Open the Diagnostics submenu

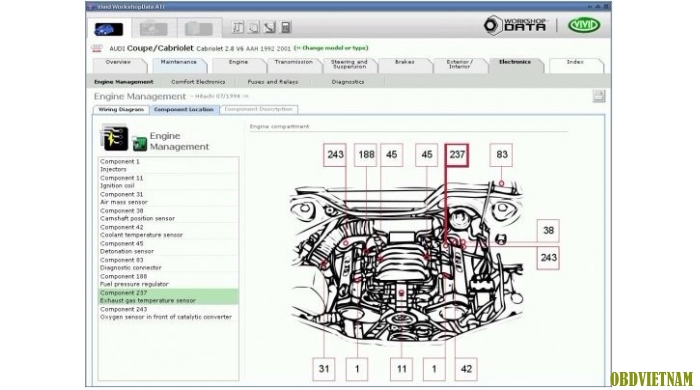coord(348,82)
